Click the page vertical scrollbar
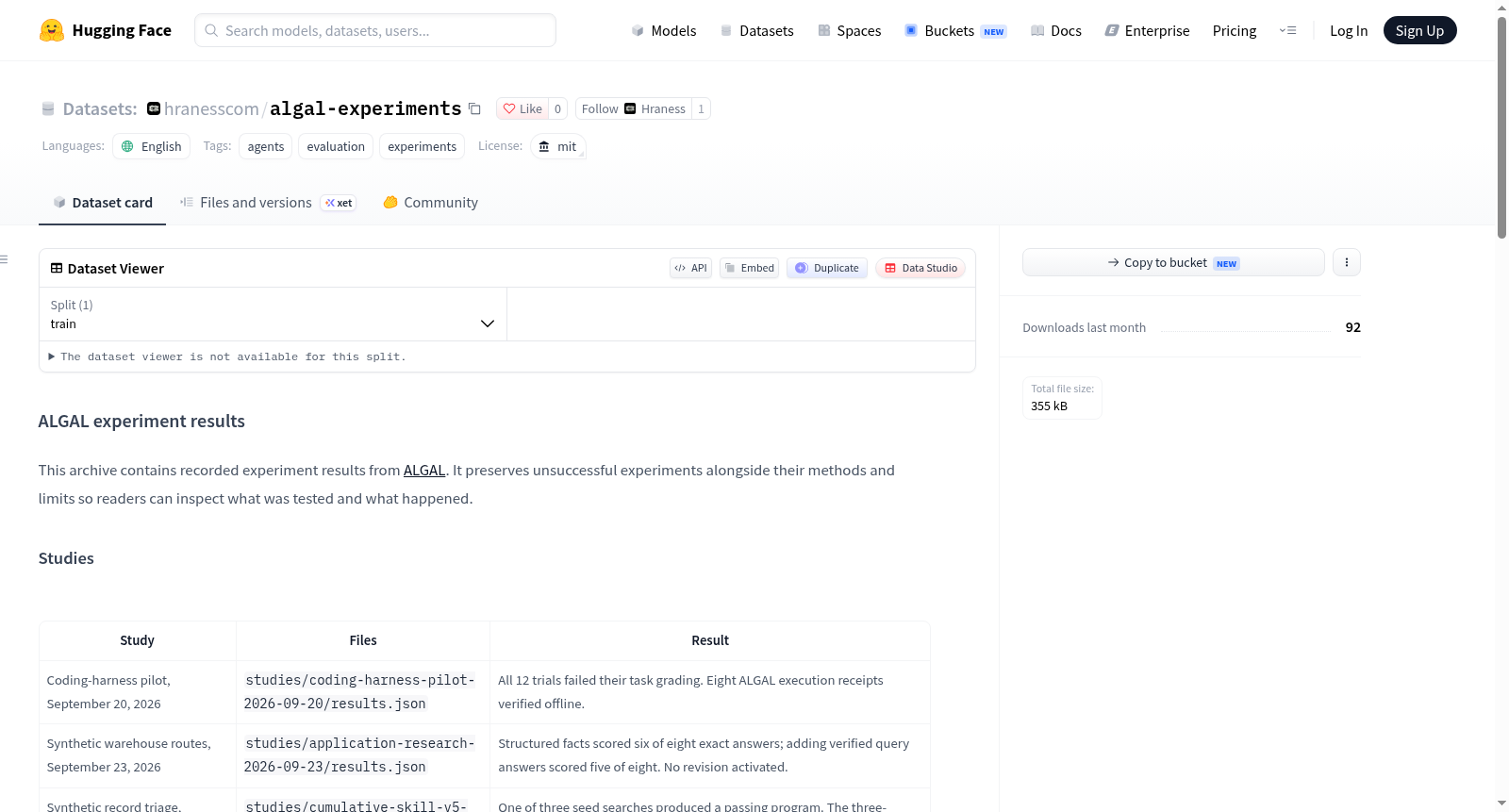This screenshot has width=1509, height=812. 1501,127
